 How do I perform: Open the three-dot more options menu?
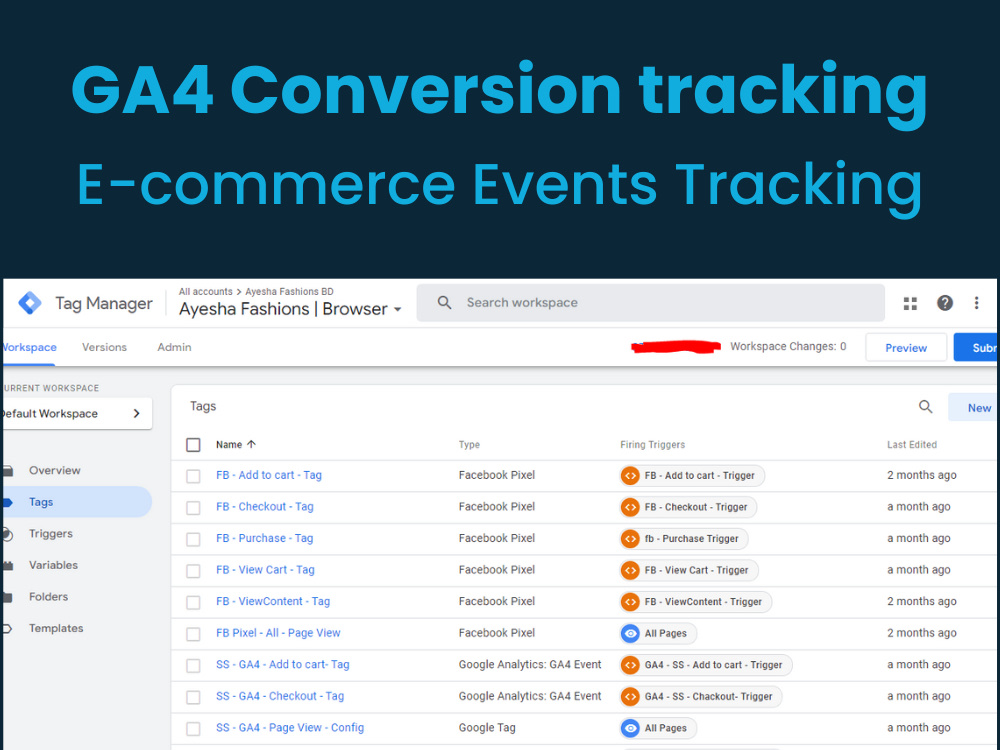pyautogui.click(x=976, y=303)
